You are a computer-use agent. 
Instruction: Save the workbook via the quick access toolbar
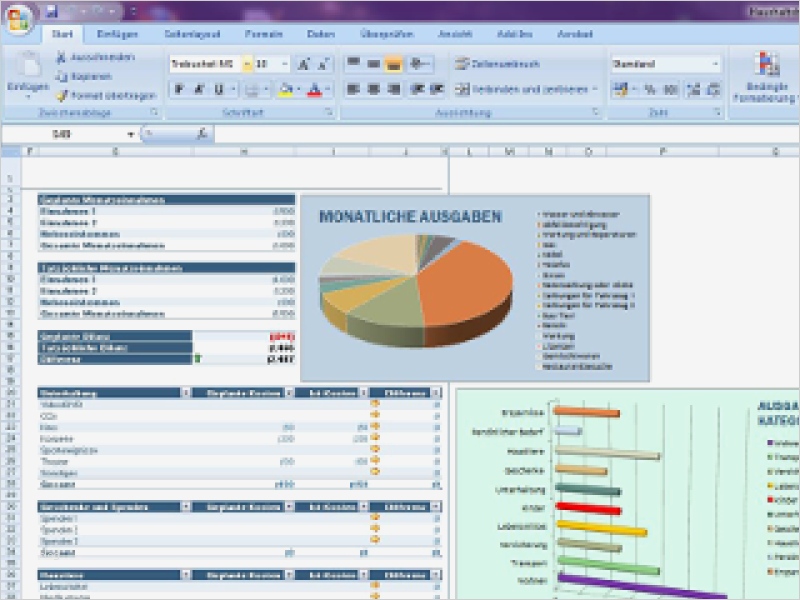point(51,11)
